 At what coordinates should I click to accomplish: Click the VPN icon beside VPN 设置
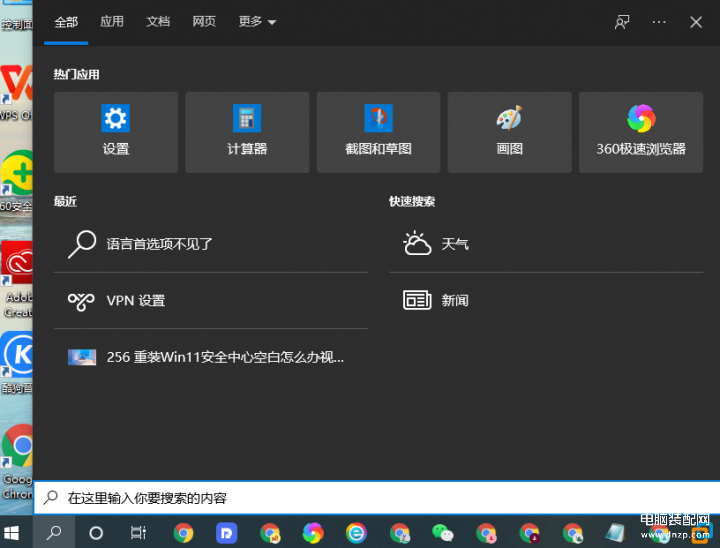81,301
